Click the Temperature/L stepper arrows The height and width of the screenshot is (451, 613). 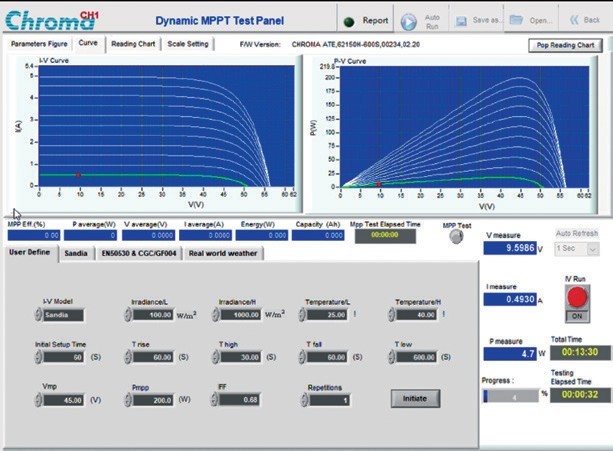click(x=302, y=315)
